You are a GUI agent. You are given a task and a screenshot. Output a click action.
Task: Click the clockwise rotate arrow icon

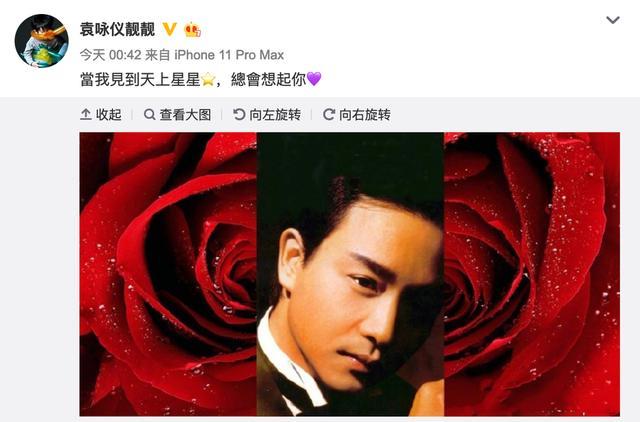(329, 115)
